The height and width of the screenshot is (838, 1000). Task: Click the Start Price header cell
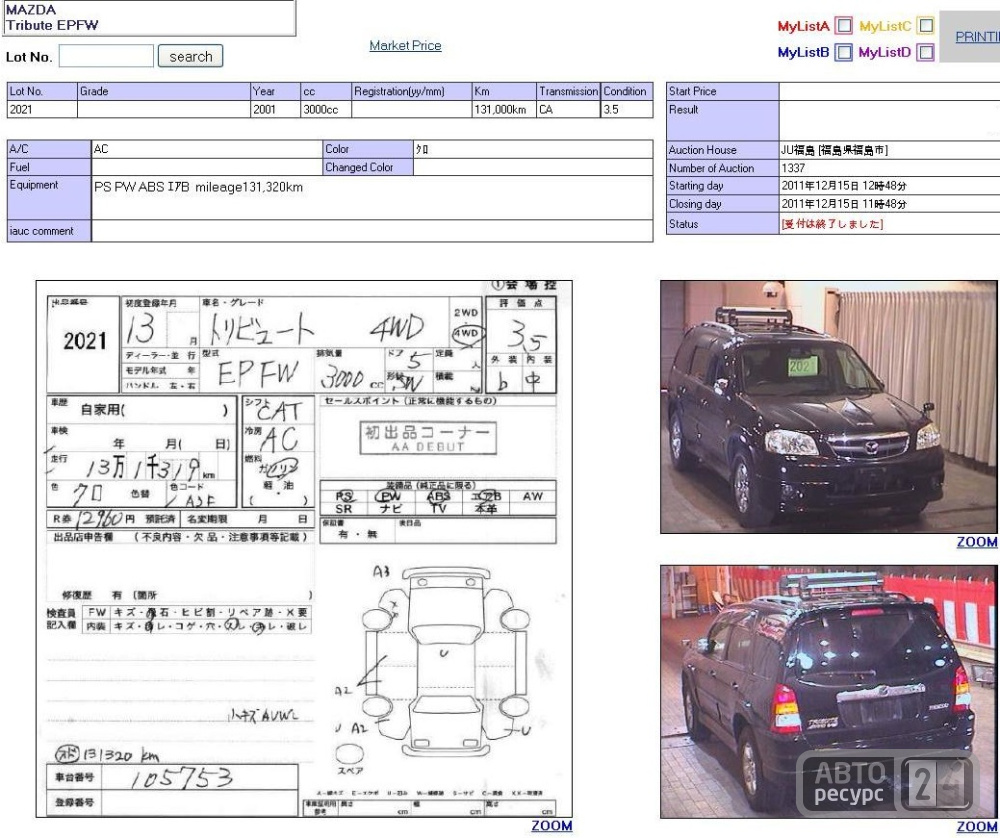tap(723, 91)
